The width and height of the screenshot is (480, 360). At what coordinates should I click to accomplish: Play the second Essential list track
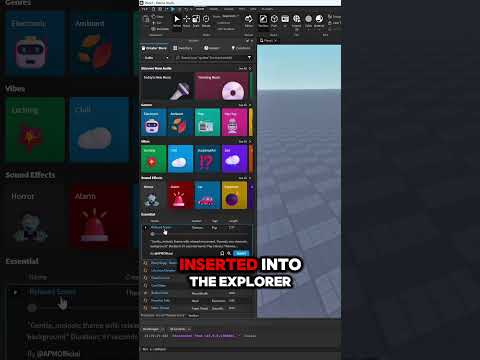coord(145,263)
